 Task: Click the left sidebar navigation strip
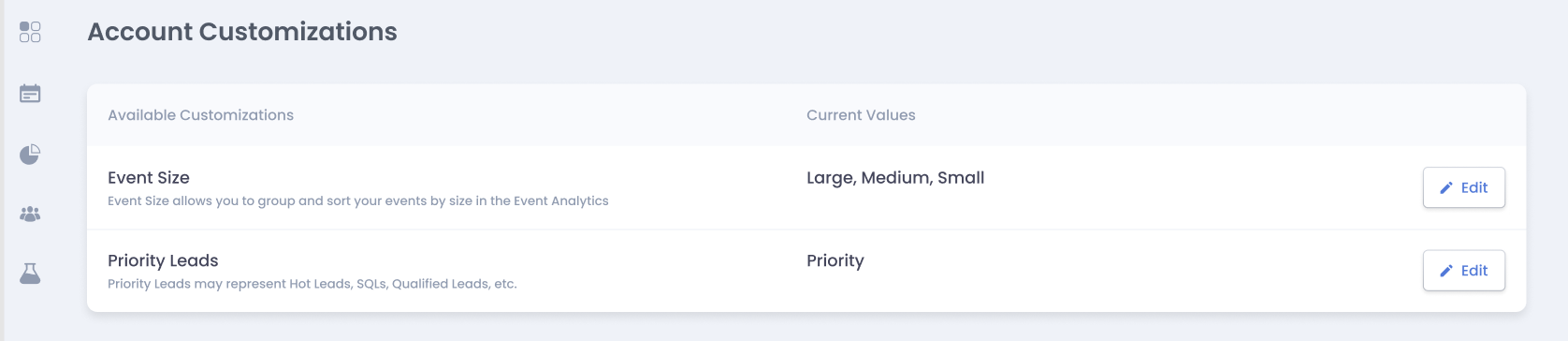[x=30, y=170]
